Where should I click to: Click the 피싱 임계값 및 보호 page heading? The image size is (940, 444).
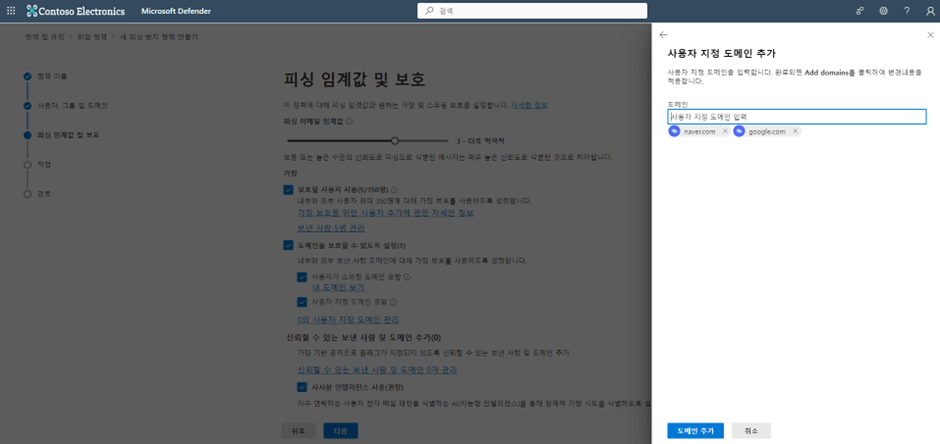(354, 80)
